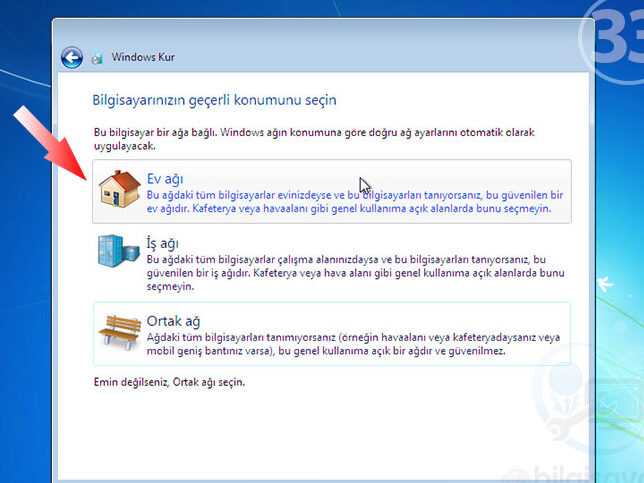The image size is (644, 483).
Task: Click the paragraph starting "Bu bilgisayar bir ağa bağlı"
Action: pyautogui.click(x=314, y=139)
